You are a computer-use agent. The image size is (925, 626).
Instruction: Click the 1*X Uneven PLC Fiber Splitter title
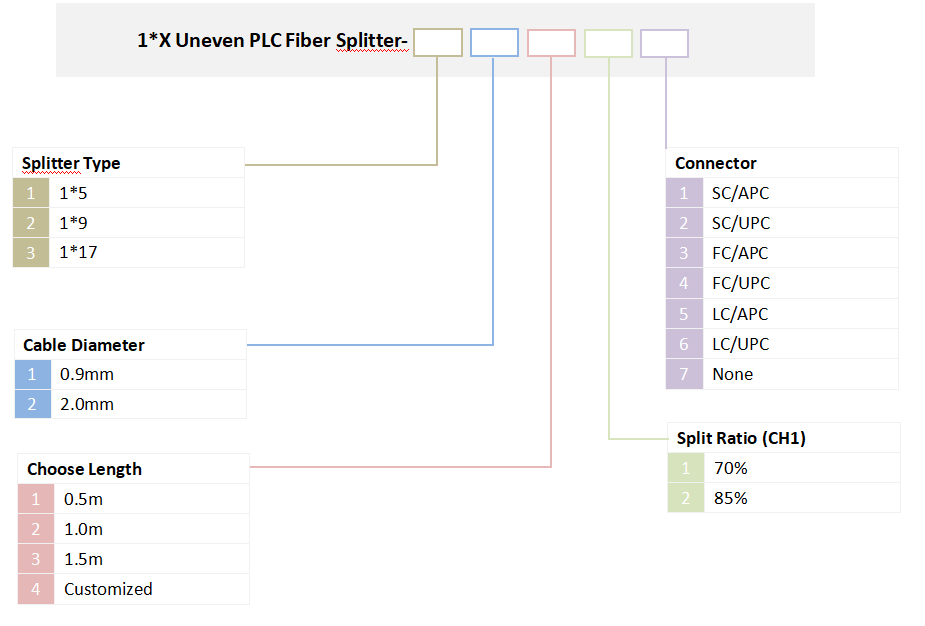click(x=273, y=42)
